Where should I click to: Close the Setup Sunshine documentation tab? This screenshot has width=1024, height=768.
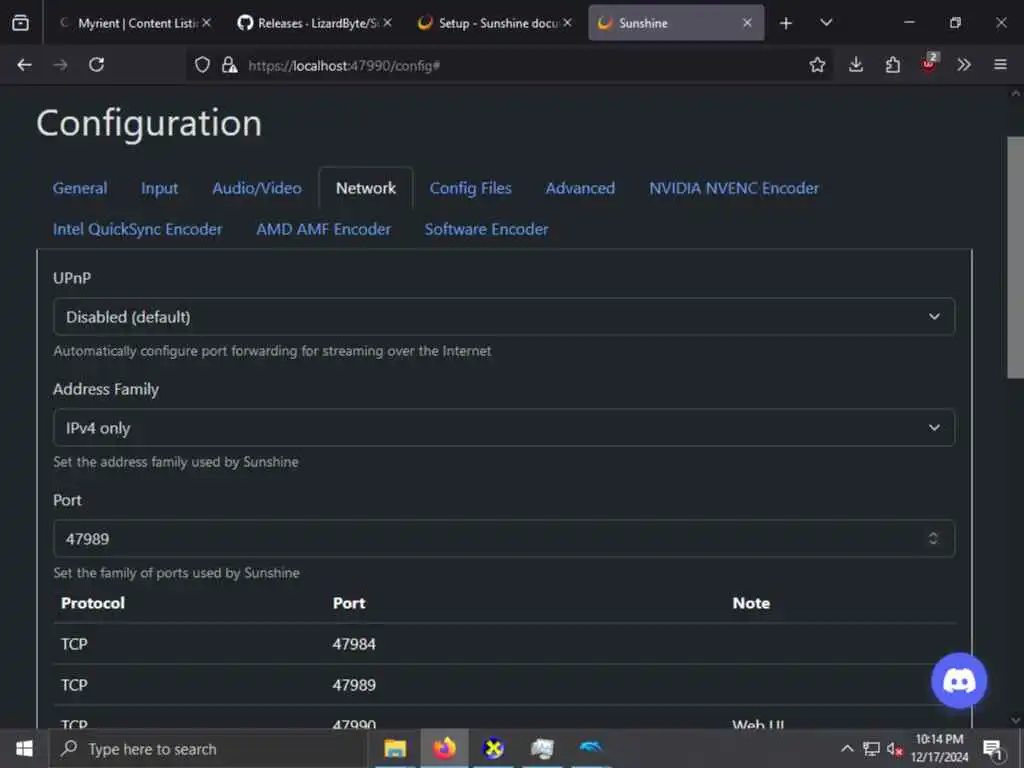click(568, 23)
